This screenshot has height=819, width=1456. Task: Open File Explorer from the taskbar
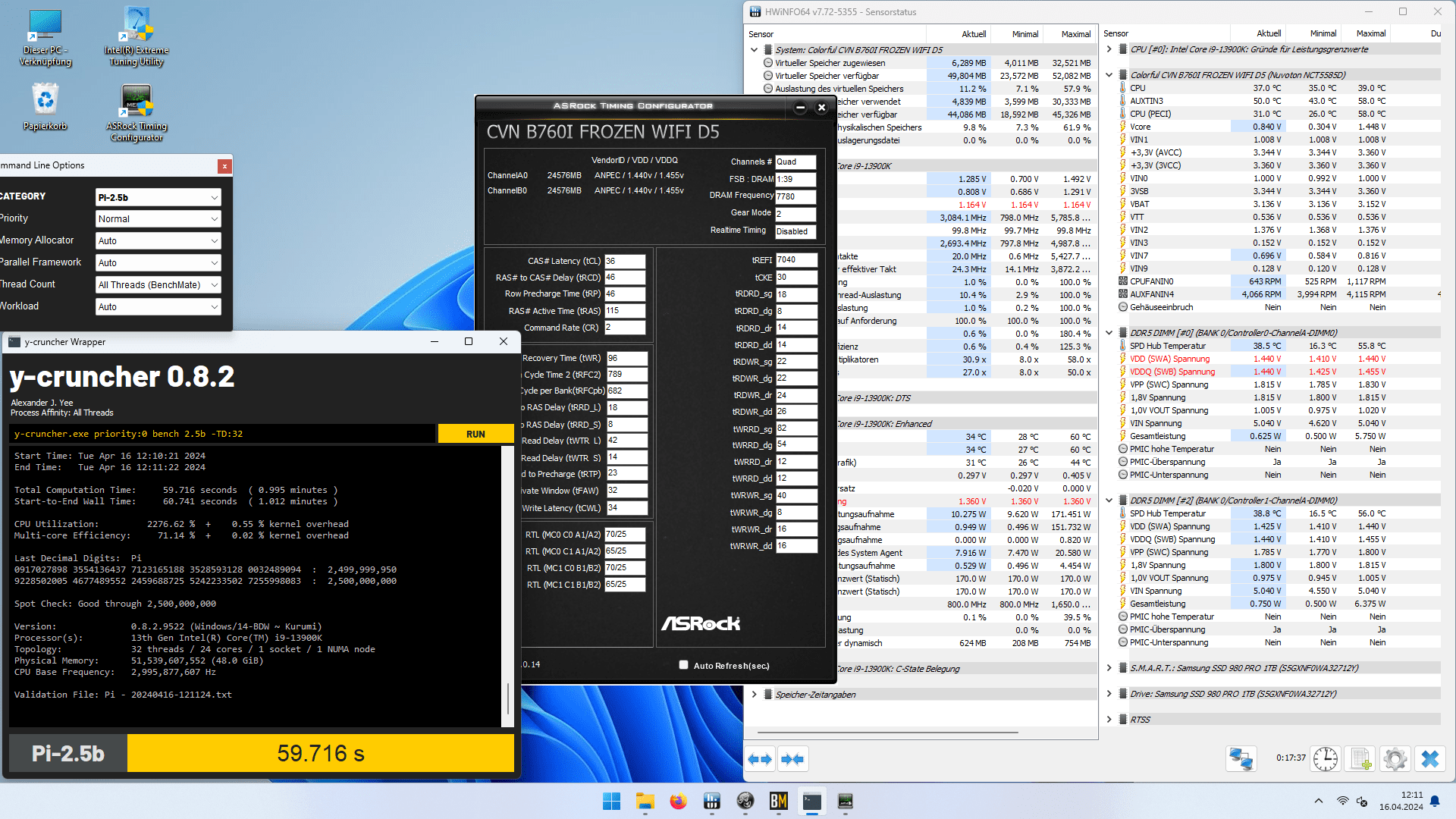coord(645,801)
